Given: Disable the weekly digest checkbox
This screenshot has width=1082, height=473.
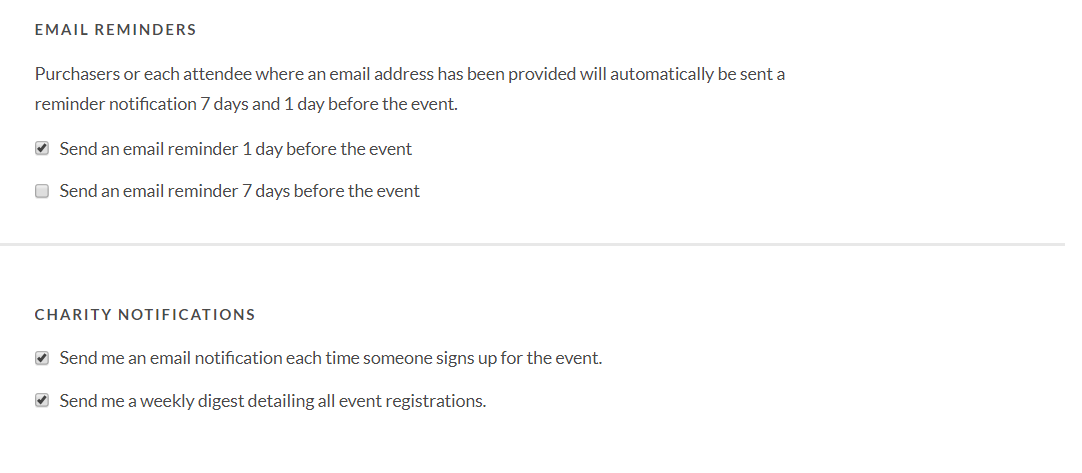Looking at the screenshot, I should (x=42, y=401).
